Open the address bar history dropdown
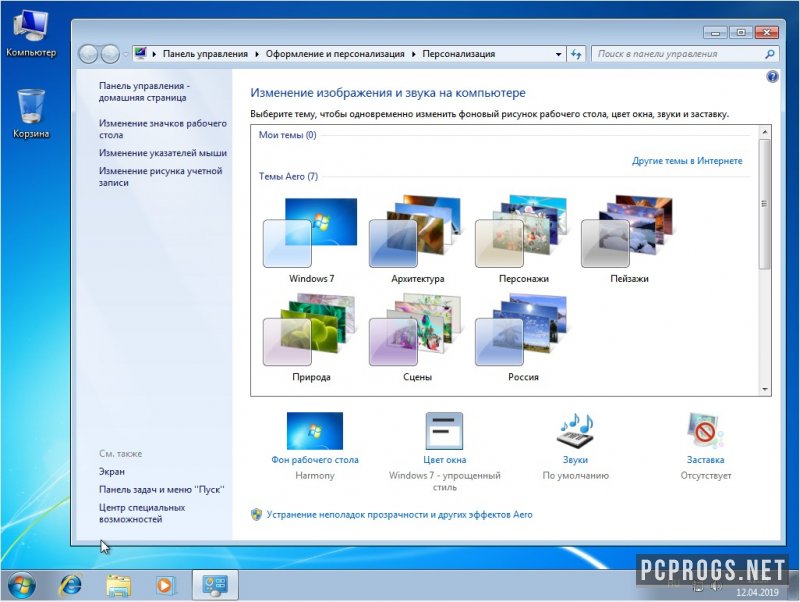 [x=558, y=54]
